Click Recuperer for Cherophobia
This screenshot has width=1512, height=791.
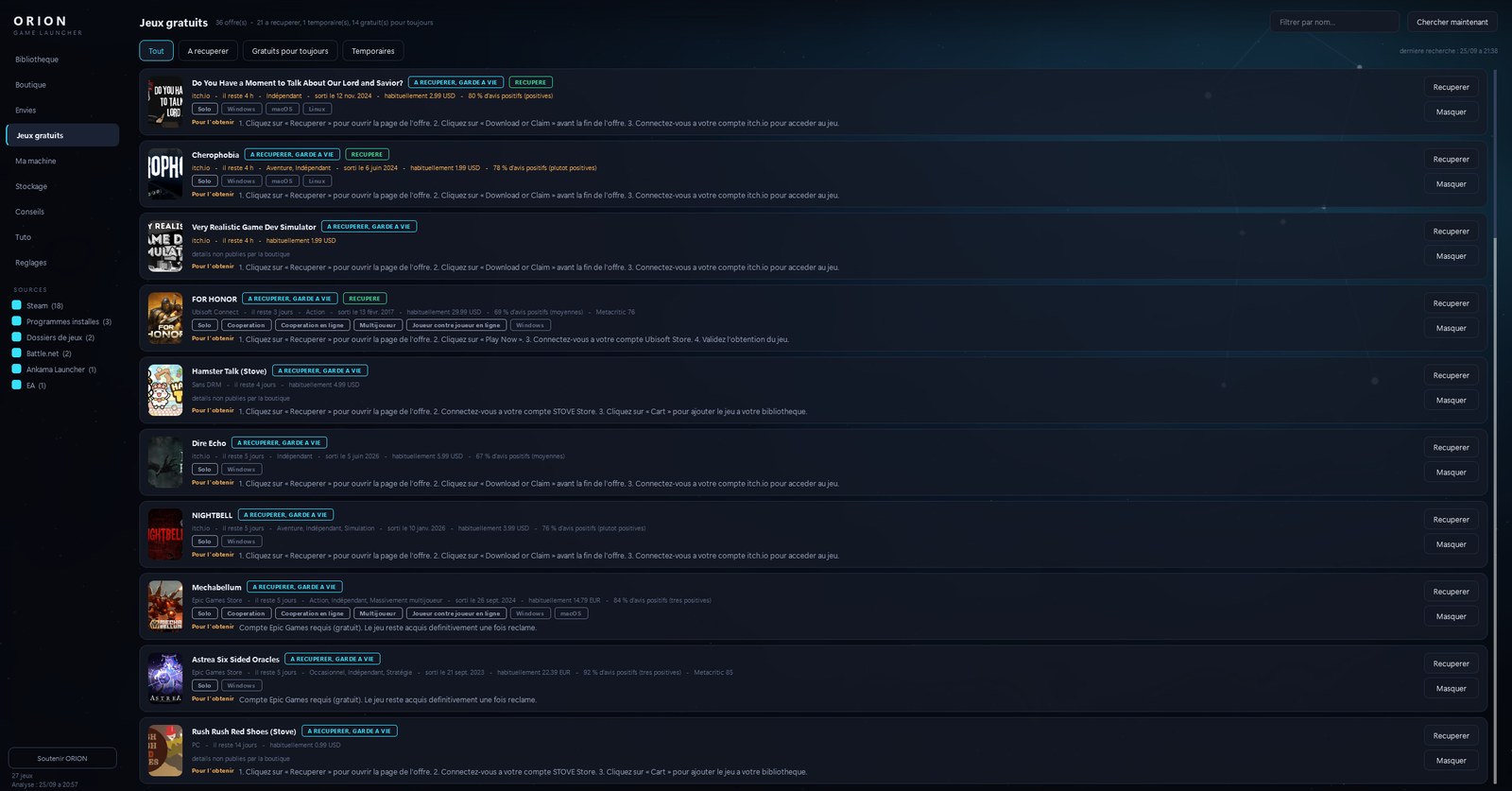(x=1451, y=159)
